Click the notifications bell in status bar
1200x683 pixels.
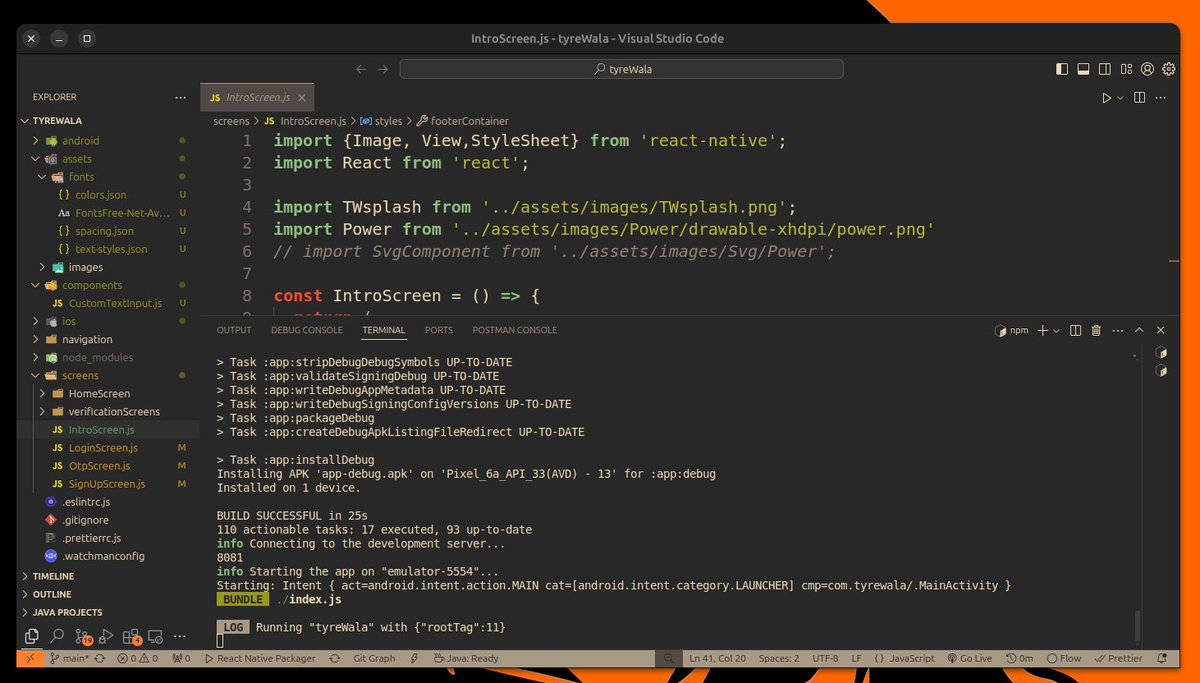coord(1162,658)
